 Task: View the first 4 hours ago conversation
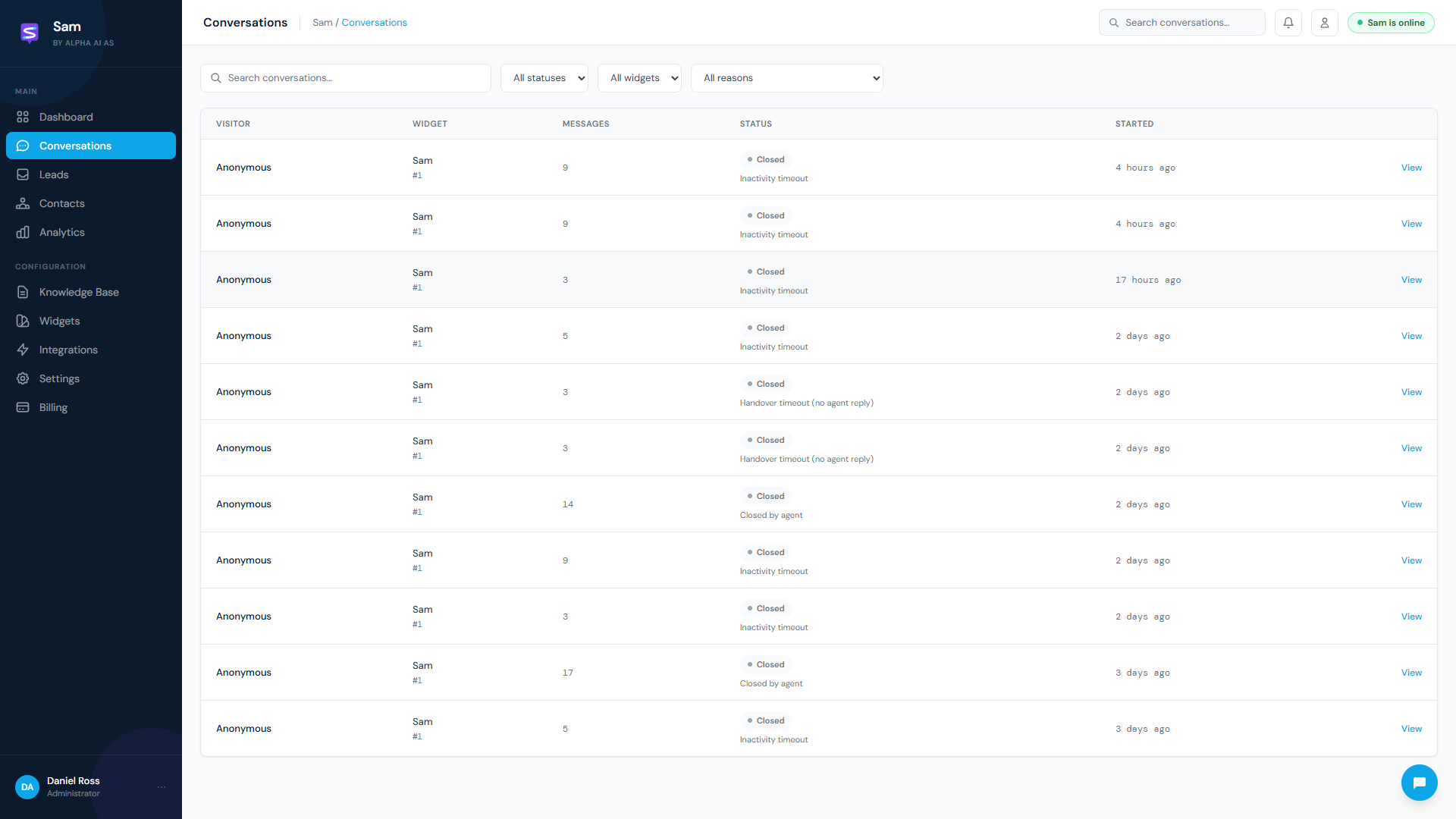coord(1411,168)
